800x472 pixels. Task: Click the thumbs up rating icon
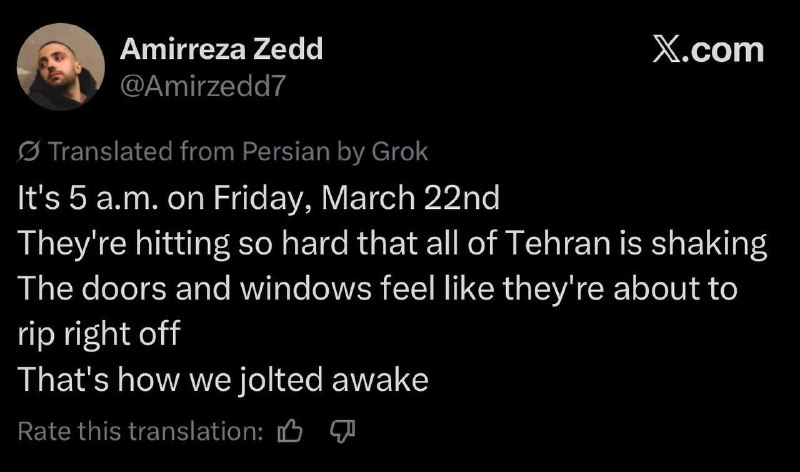(290, 431)
